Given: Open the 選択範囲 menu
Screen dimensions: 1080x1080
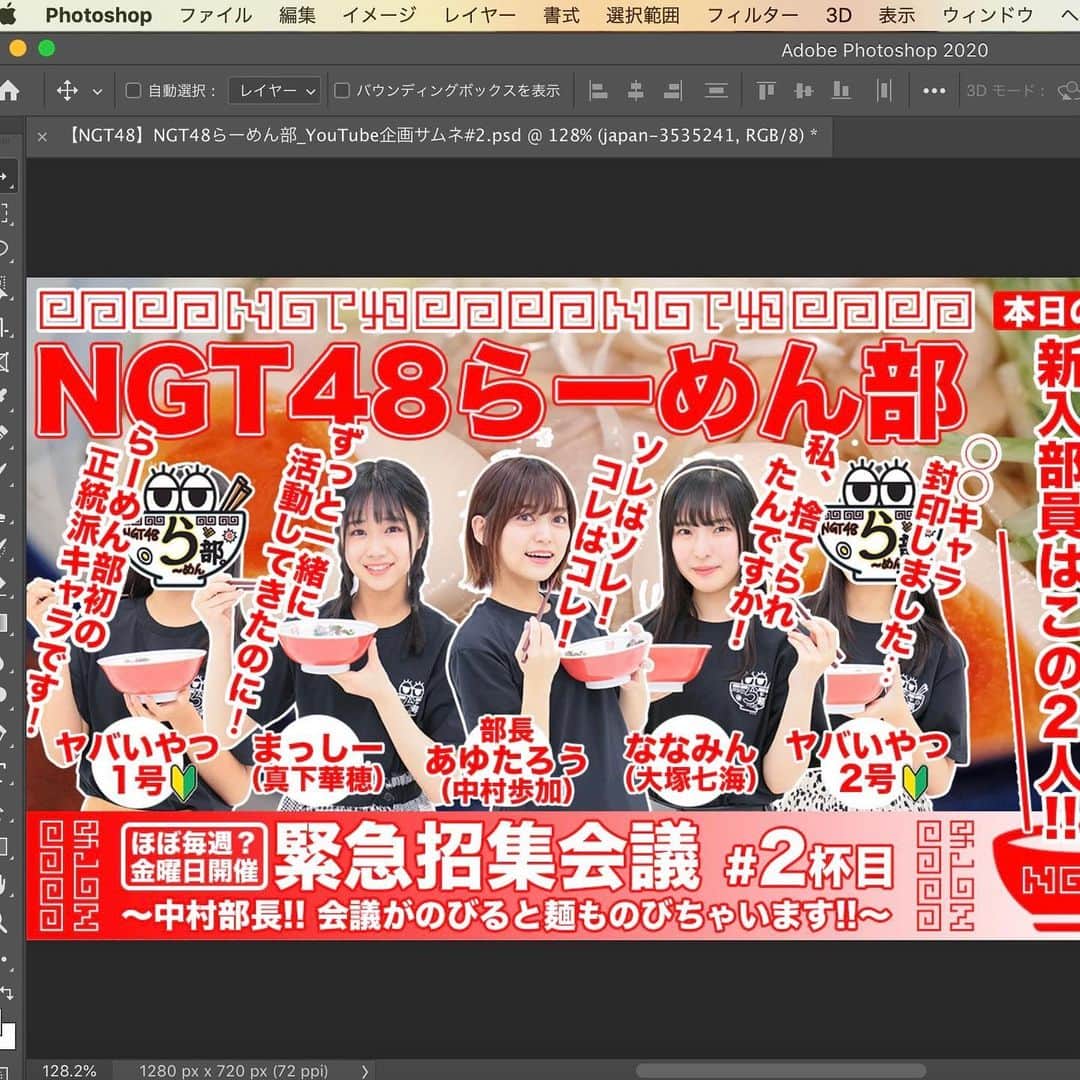Looking at the screenshot, I should pyautogui.click(x=643, y=15).
